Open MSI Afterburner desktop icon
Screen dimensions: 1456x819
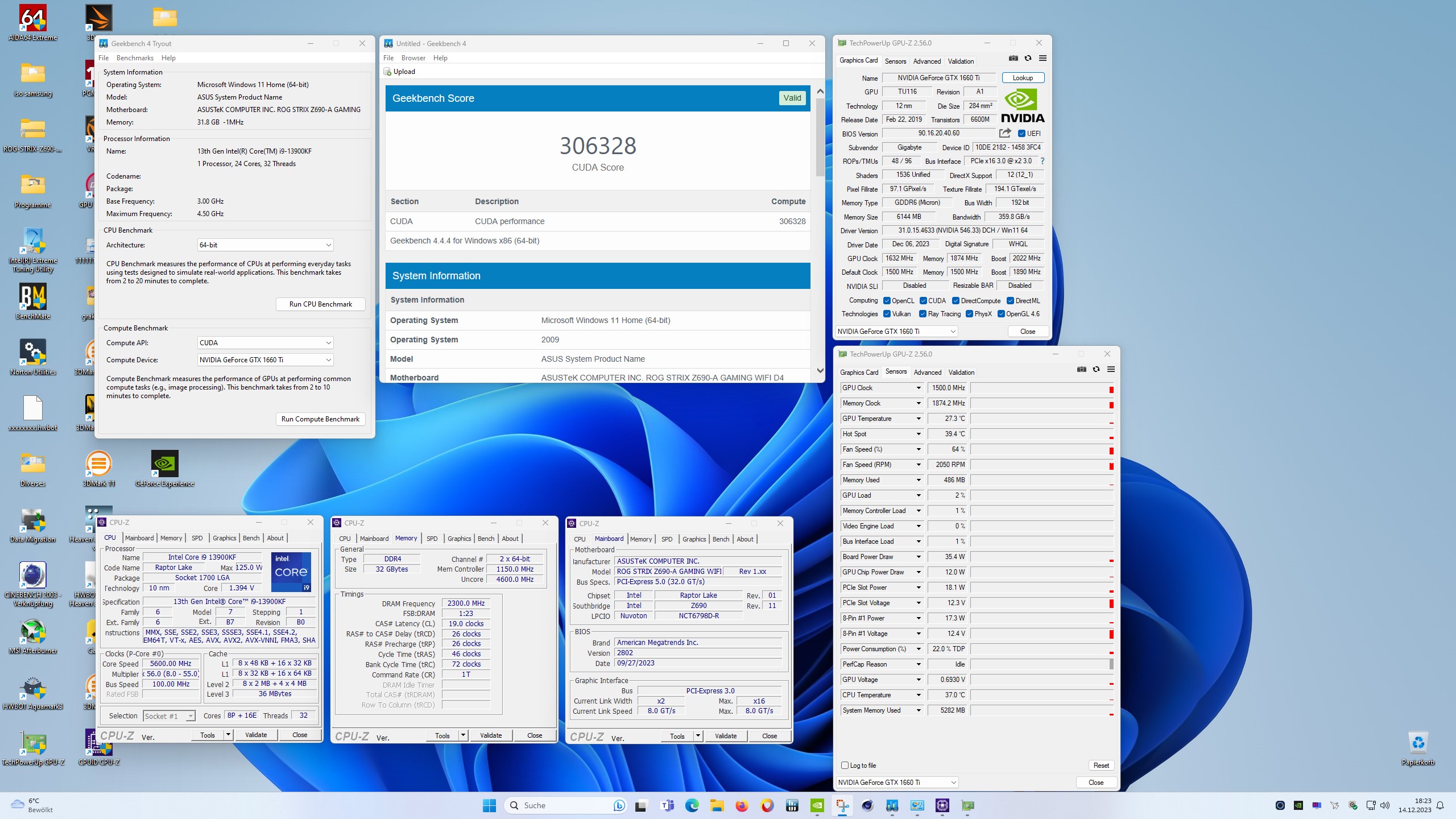(x=32, y=636)
